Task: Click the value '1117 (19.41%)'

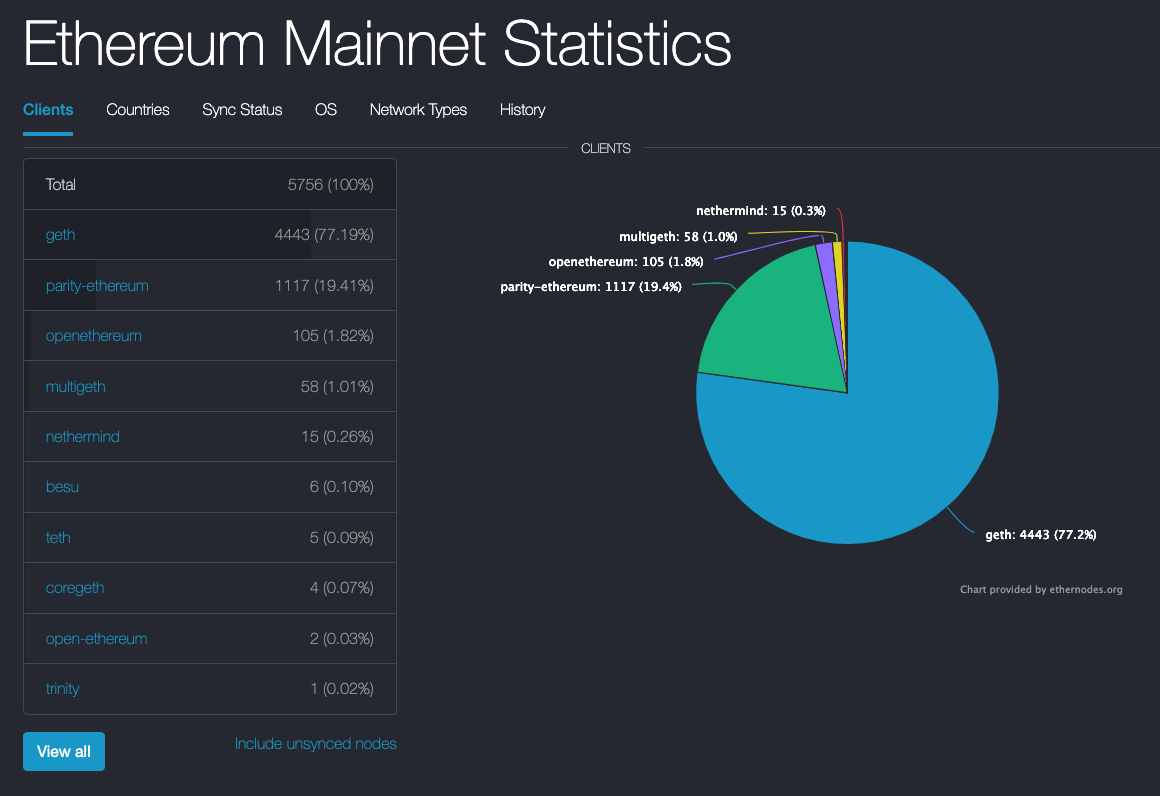Action: coord(324,286)
